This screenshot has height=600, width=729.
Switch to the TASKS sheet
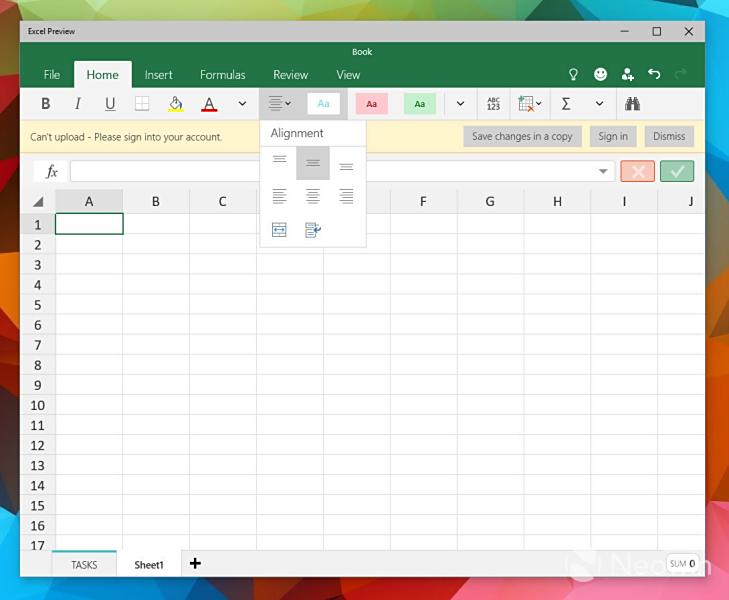coord(84,565)
